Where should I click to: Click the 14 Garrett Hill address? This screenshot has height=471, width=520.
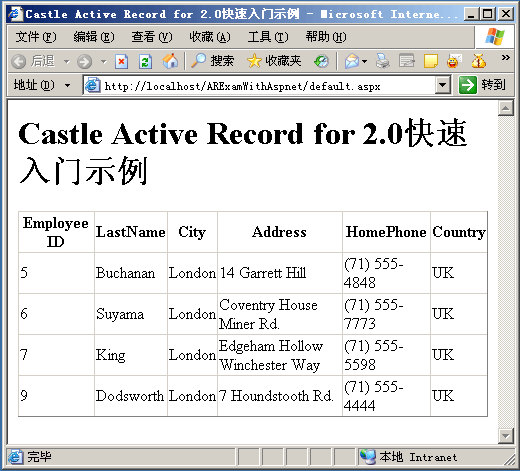(x=263, y=273)
